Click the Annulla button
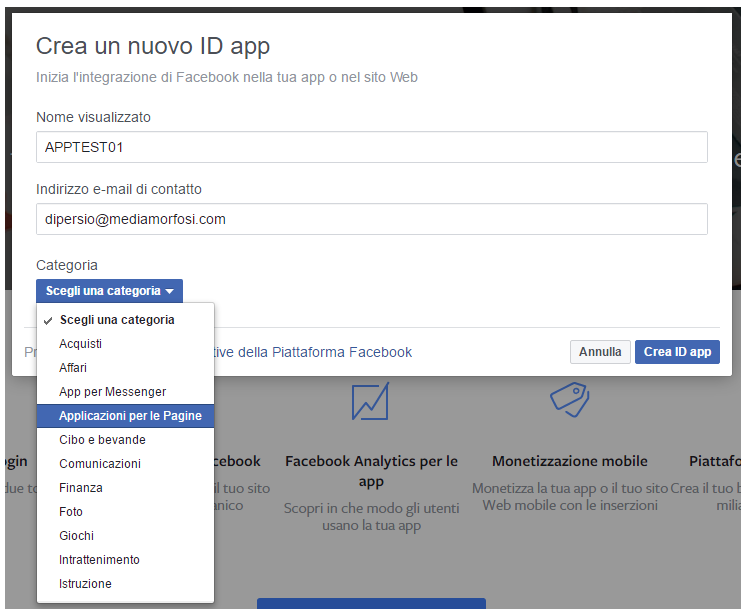The height and width of the screenshot is (615, 747). 600,352
